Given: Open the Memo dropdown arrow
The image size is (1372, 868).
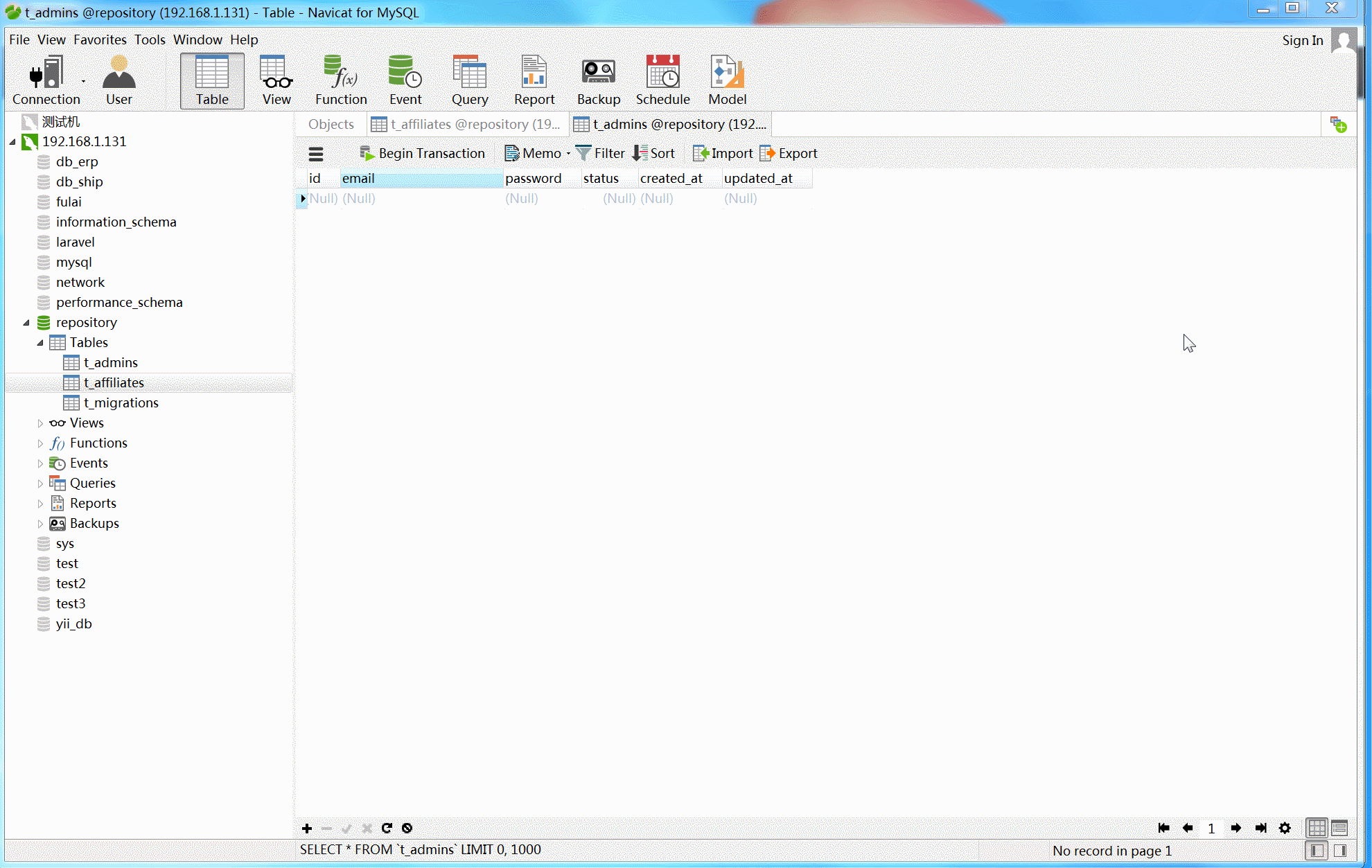Looking at the screenshot, I should click(x=568, y=154).
